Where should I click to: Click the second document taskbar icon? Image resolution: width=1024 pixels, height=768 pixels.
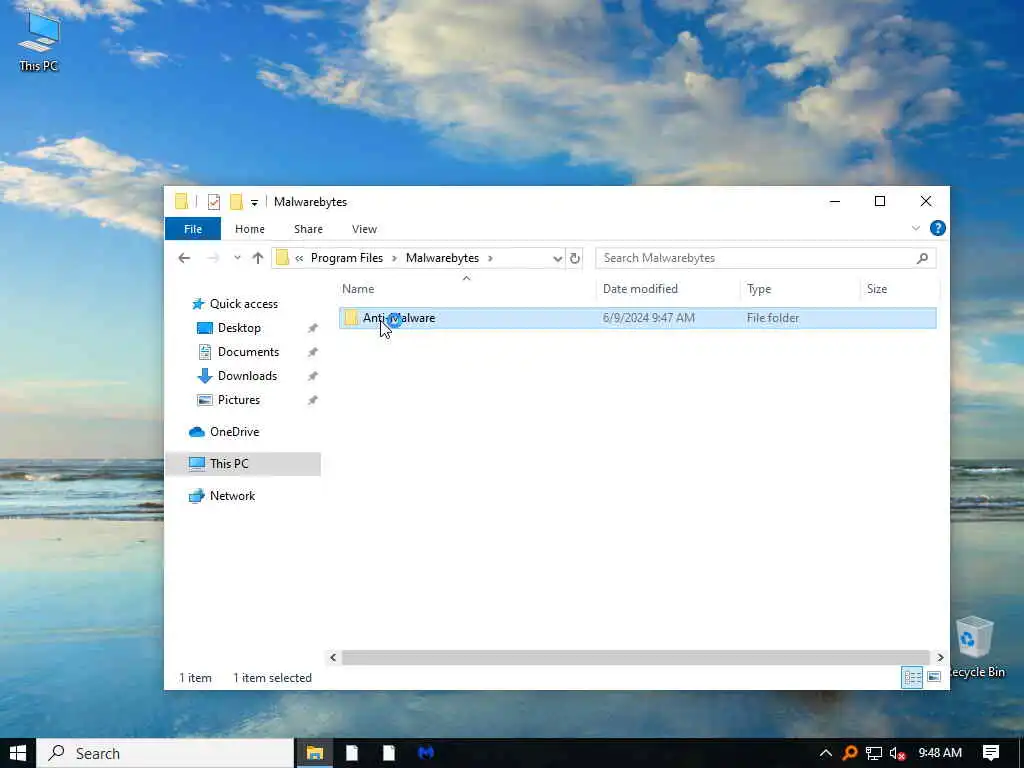389,753
